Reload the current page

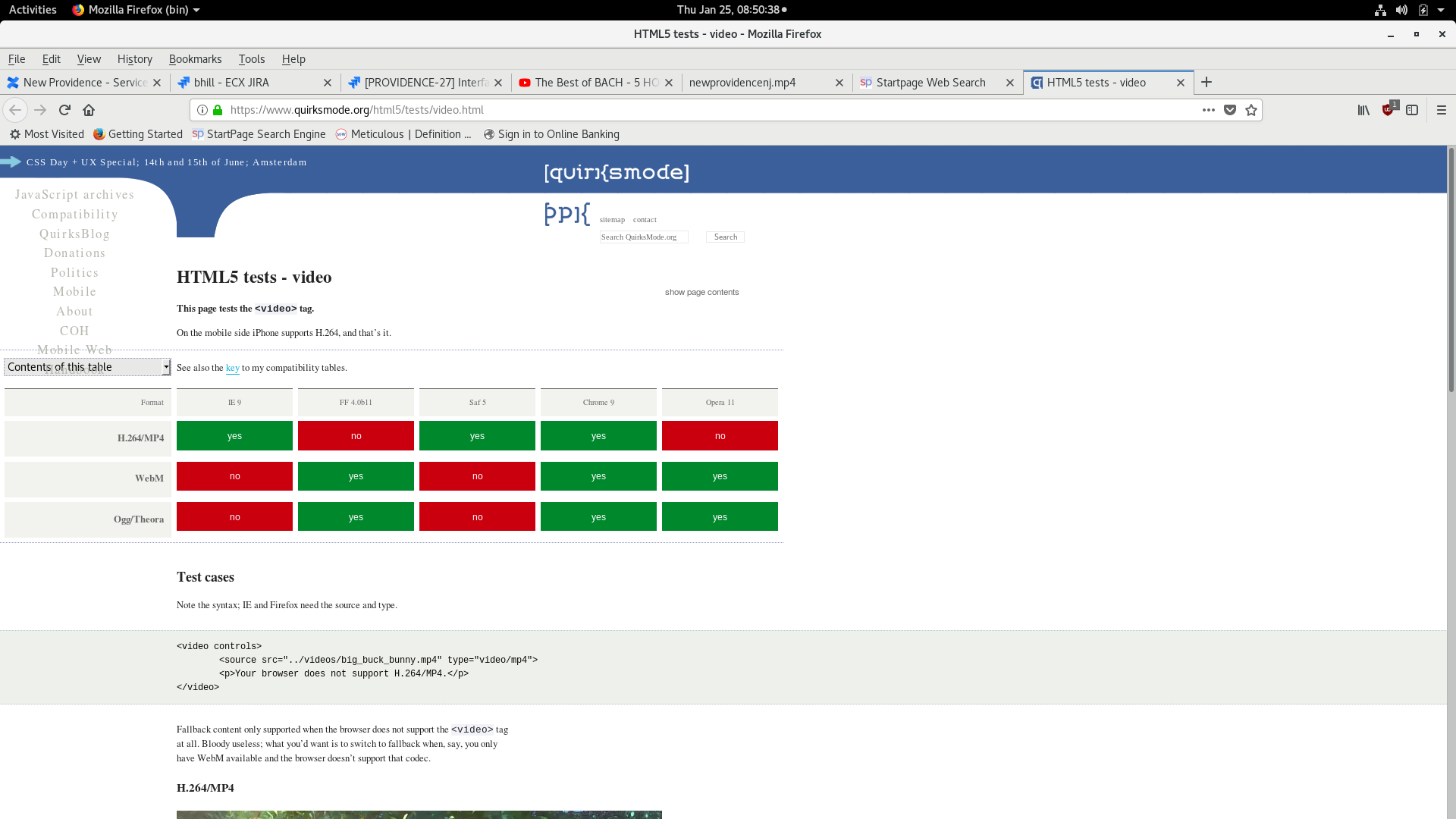tap(64, 110)
